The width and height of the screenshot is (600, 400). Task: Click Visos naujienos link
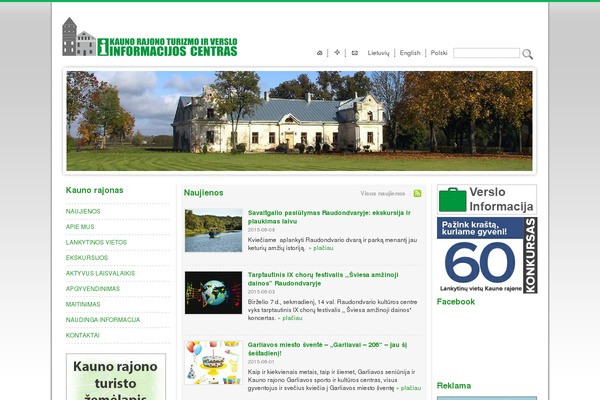tap(383, 194)
